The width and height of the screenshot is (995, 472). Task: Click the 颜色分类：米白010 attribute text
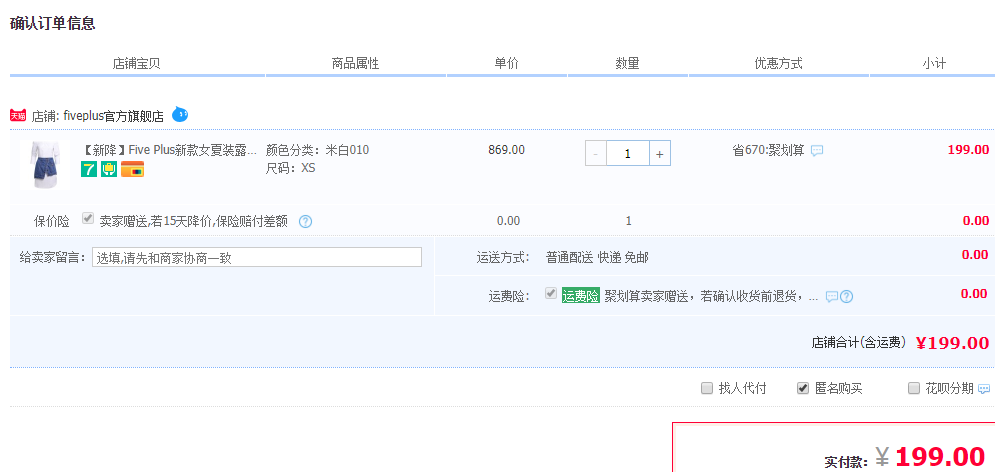coord(317,150)
